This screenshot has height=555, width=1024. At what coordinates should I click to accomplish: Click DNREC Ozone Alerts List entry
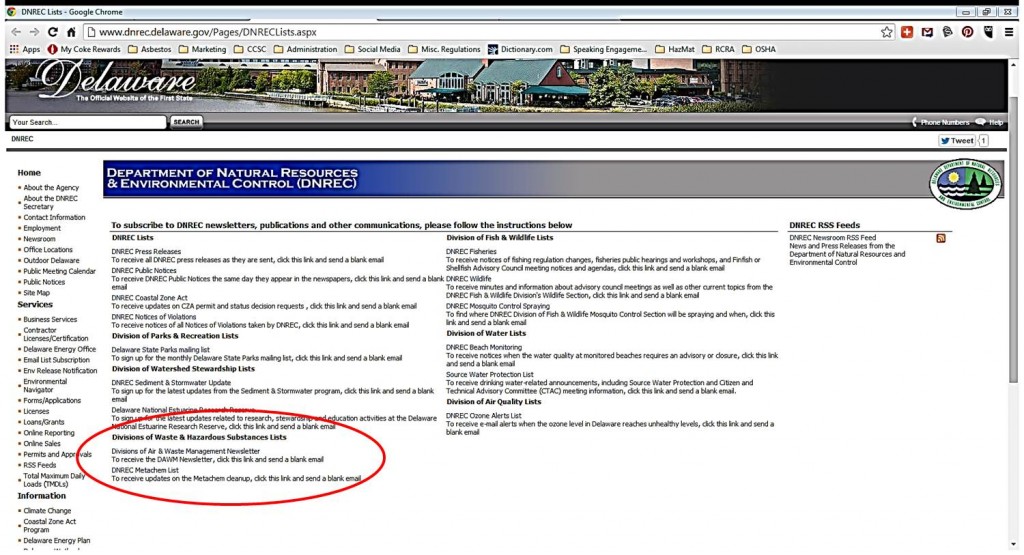click(484, 416)
